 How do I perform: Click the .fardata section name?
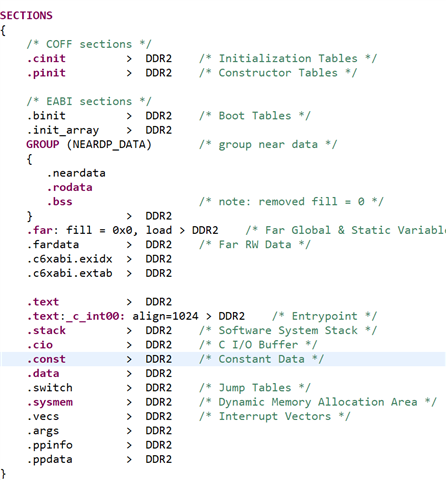(53, 245)
